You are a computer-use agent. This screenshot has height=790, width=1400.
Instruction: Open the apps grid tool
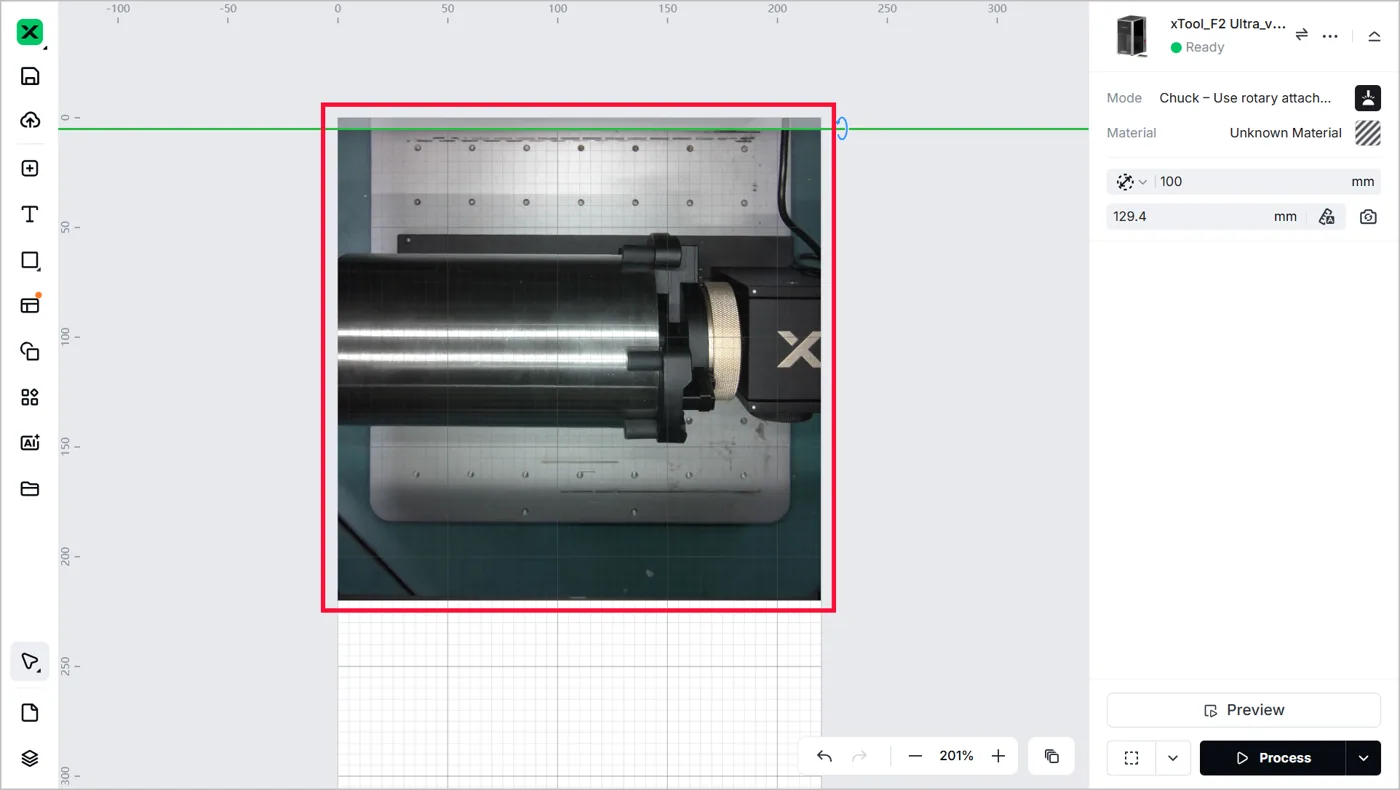pos(30,397)
